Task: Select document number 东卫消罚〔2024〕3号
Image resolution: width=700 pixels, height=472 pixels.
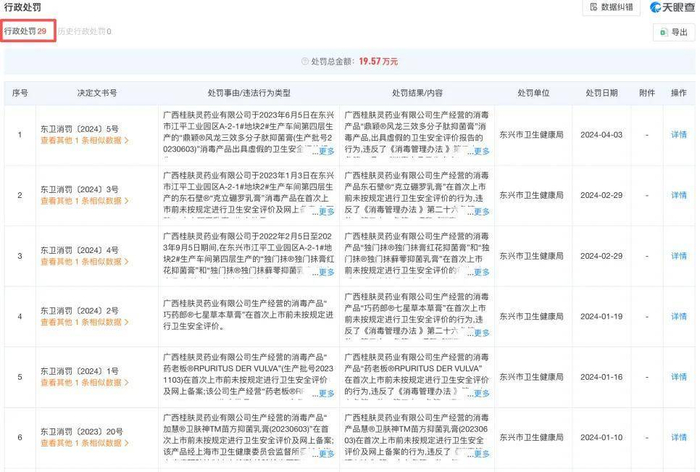Action: pyautogui.click(x=79, y=190)
